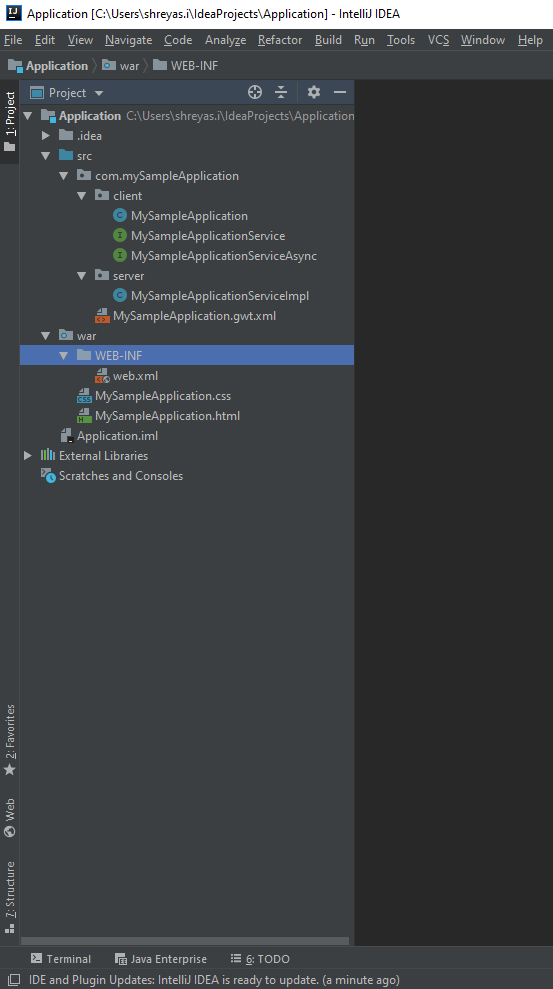Open the Web side tab
The height and width of the screenshot is (989, 553).
(x=10, y=818)
